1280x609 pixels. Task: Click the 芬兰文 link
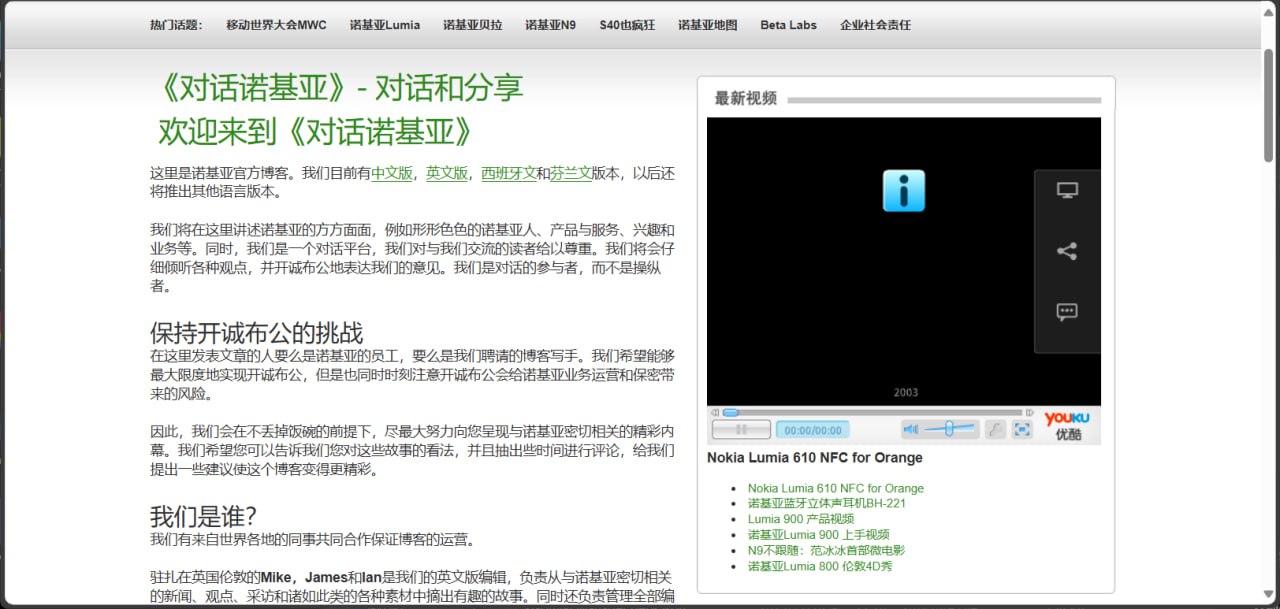coord(571,173)
